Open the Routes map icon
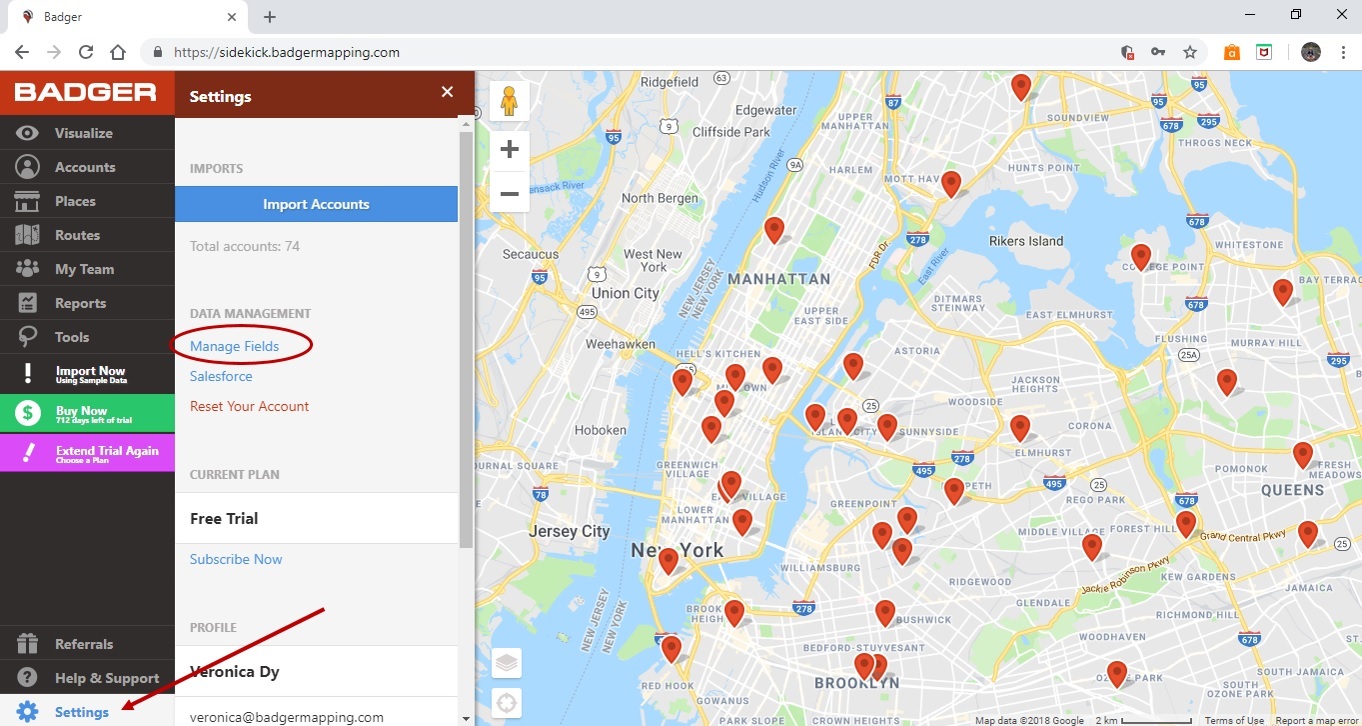 [27, 235]
